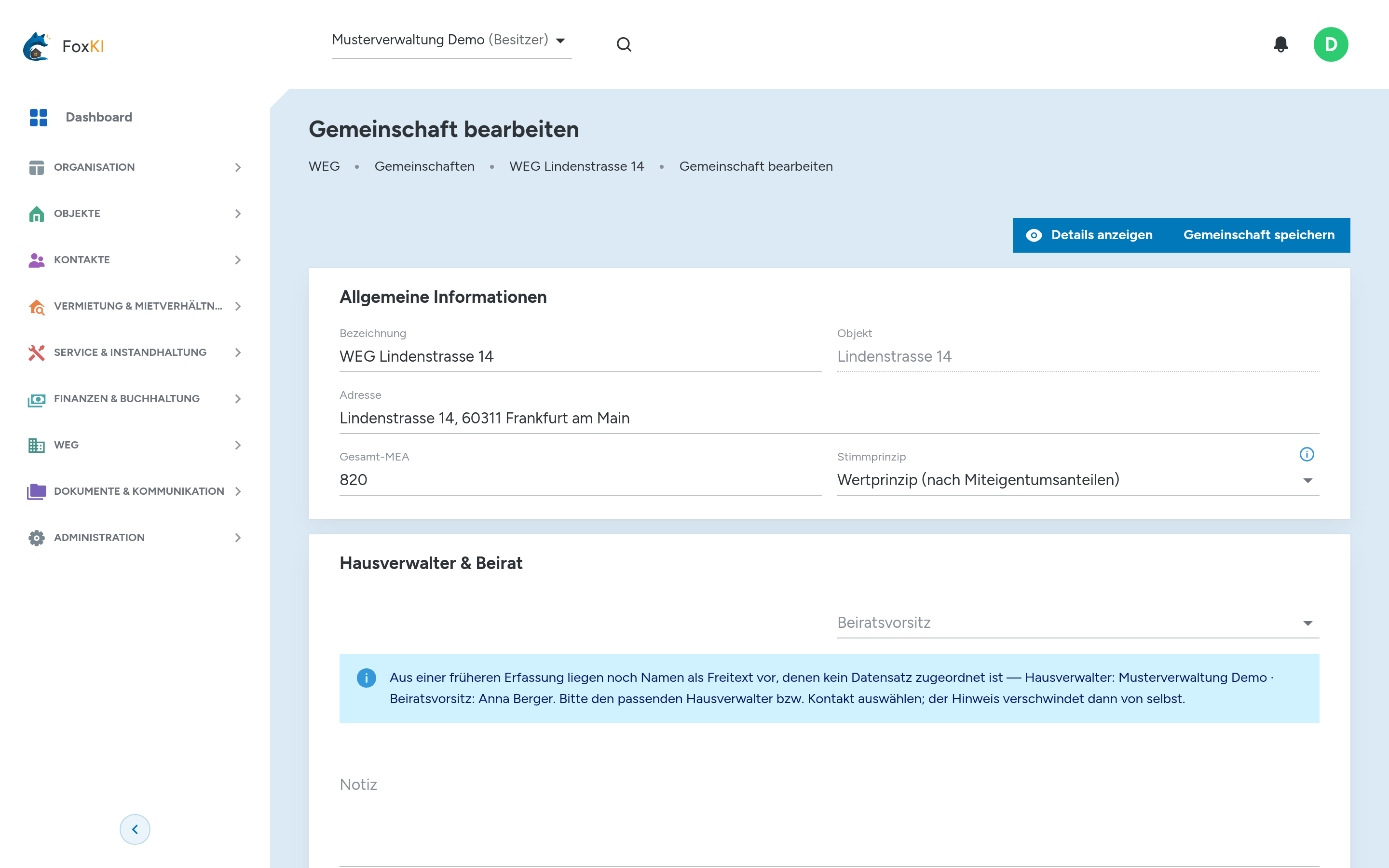Expand the Kontakte menu chevron

(238, 260)
